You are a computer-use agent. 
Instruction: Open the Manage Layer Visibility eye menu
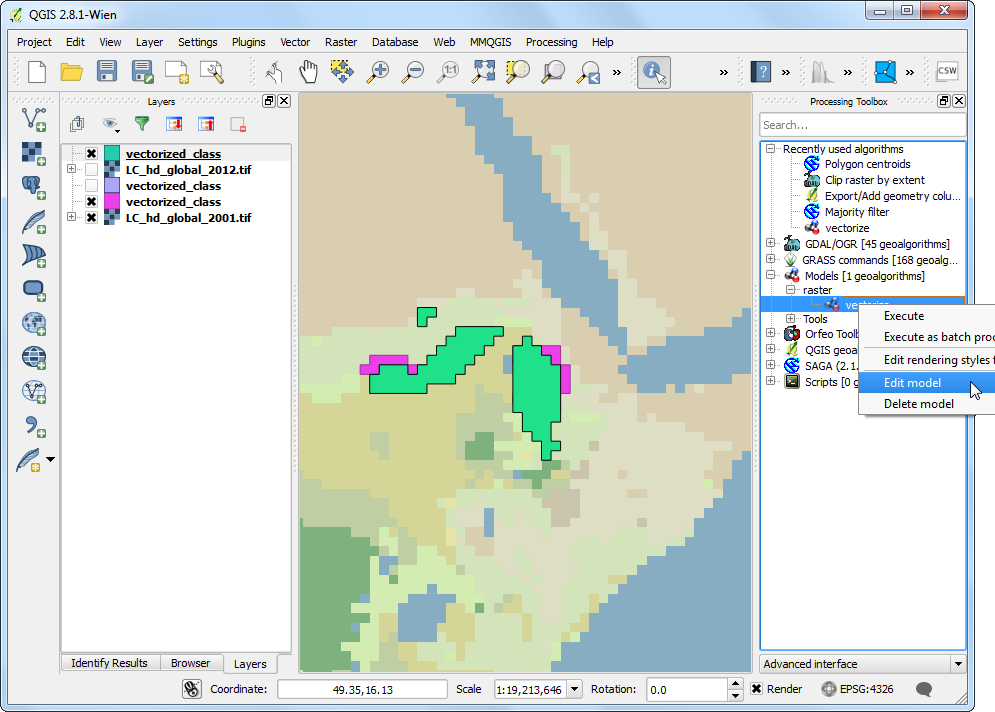pos(111,124)
